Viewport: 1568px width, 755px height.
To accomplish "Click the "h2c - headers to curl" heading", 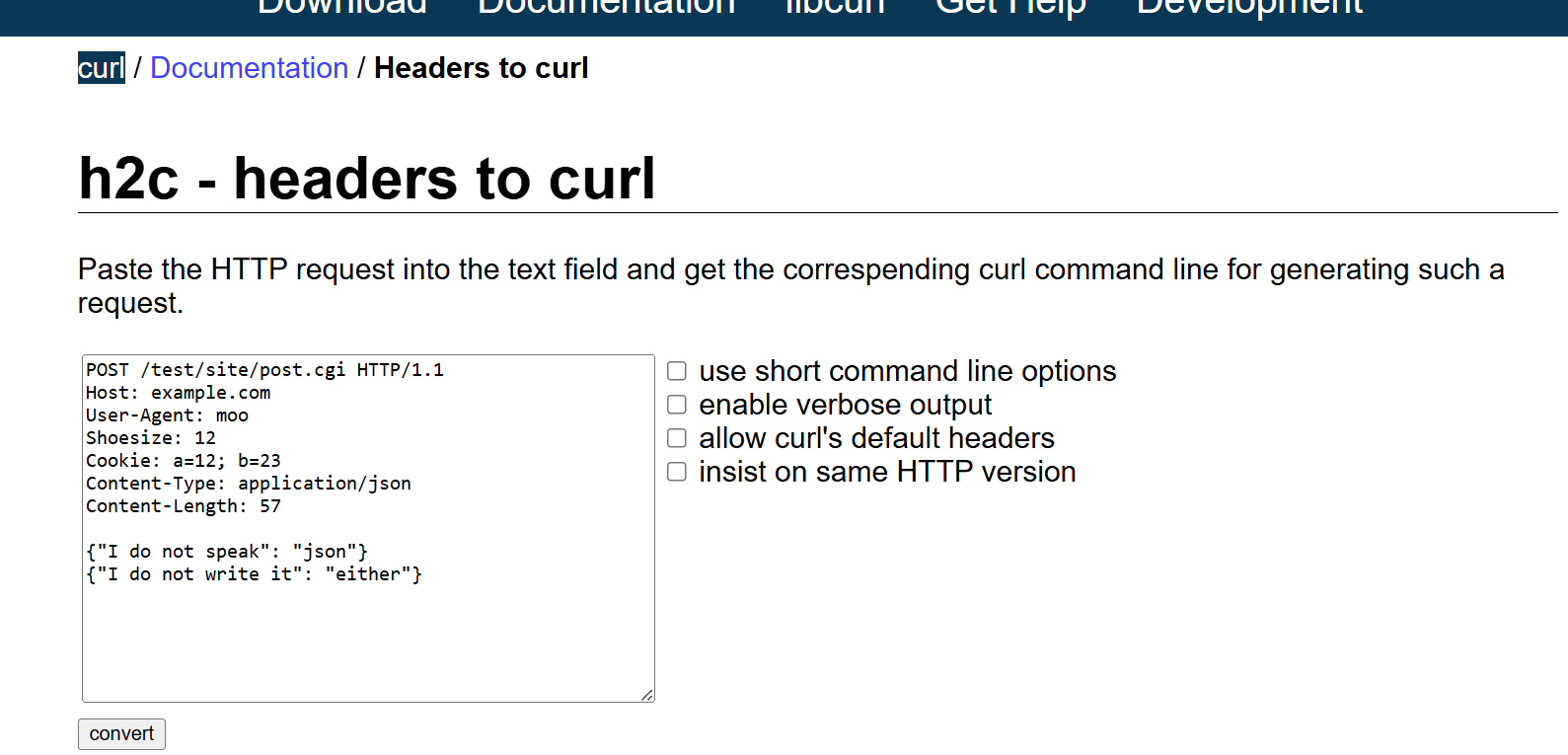I will click(366, 179).
